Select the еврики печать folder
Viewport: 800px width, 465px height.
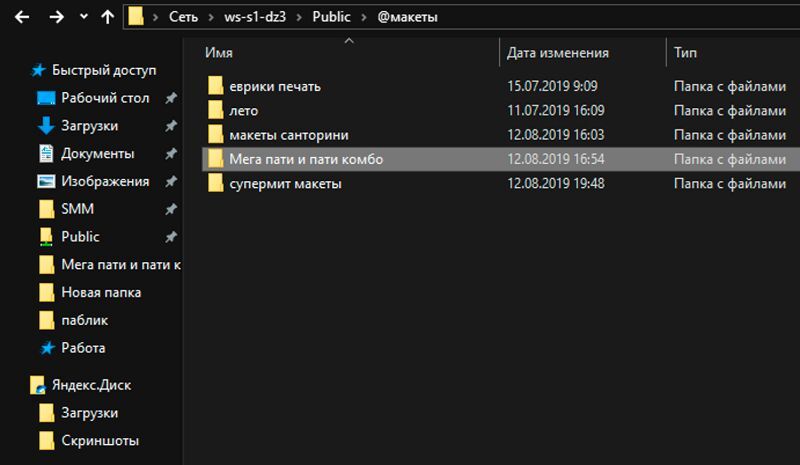pyautogui.click(x=274, y=86)
